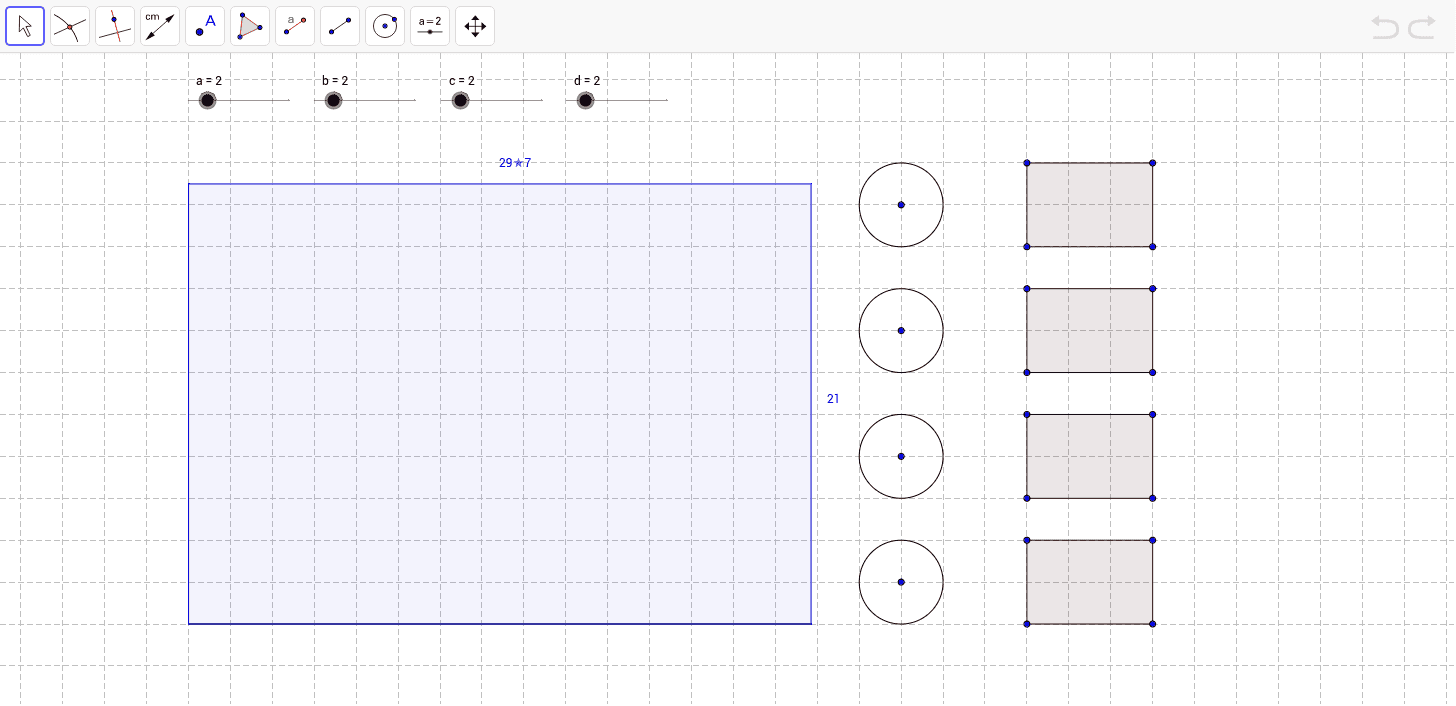Select the large blue rectangle
Image resolution: width=1456 pixels, height=706 pixels.
pyautogui.click(x=500, y=404)
